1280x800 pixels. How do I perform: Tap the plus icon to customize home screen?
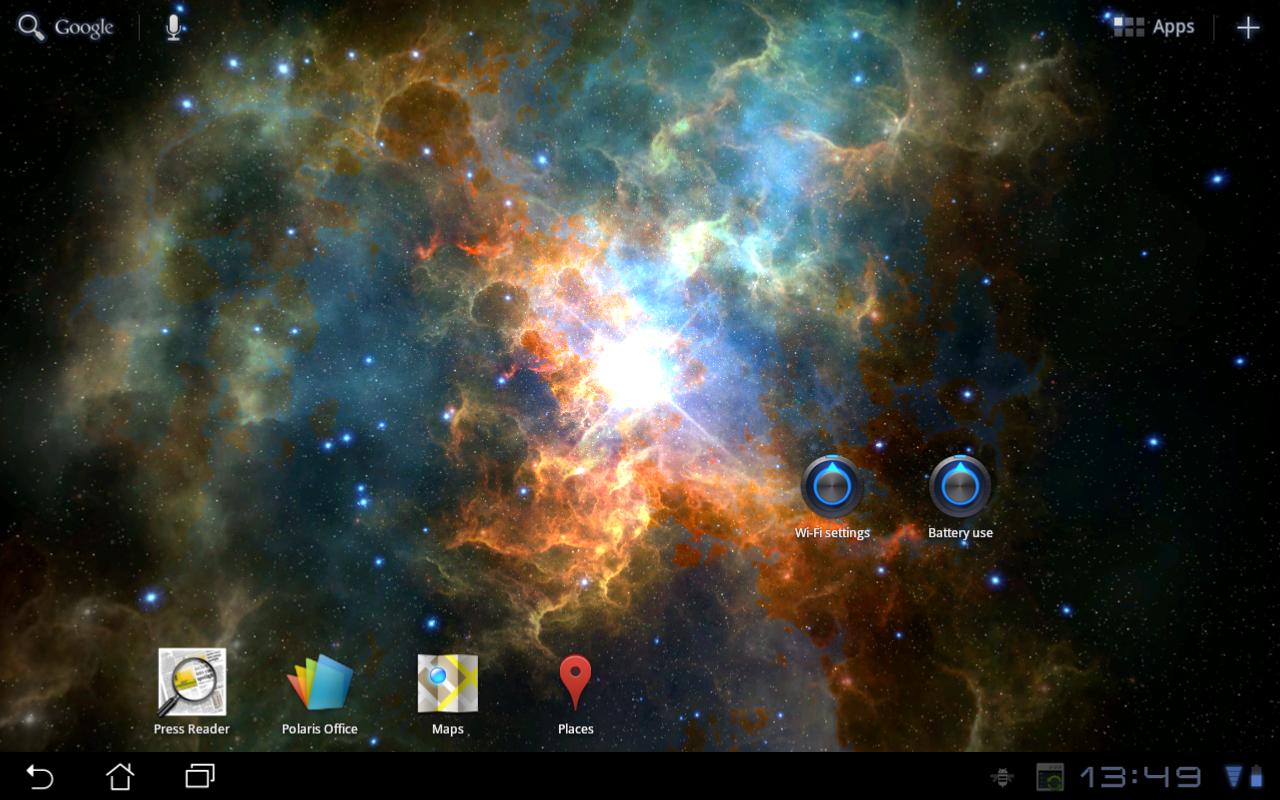coord(1247,28)
